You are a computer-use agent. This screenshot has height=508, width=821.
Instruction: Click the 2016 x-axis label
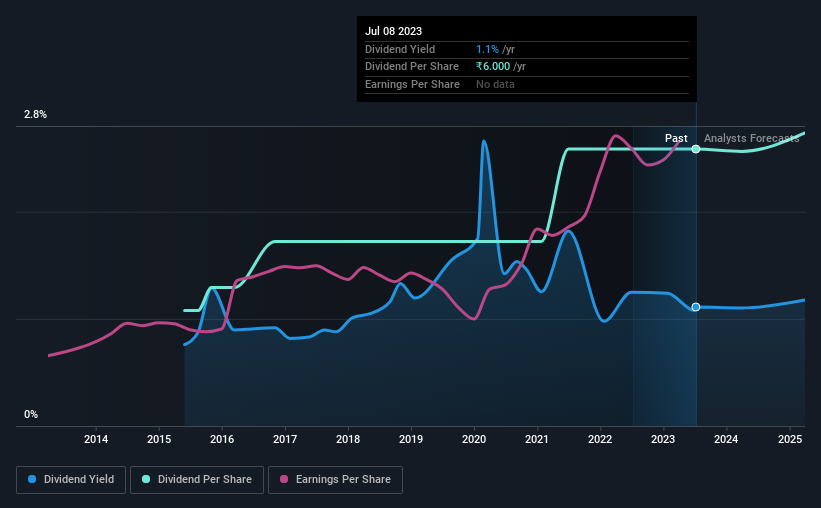tap(222, 439)
